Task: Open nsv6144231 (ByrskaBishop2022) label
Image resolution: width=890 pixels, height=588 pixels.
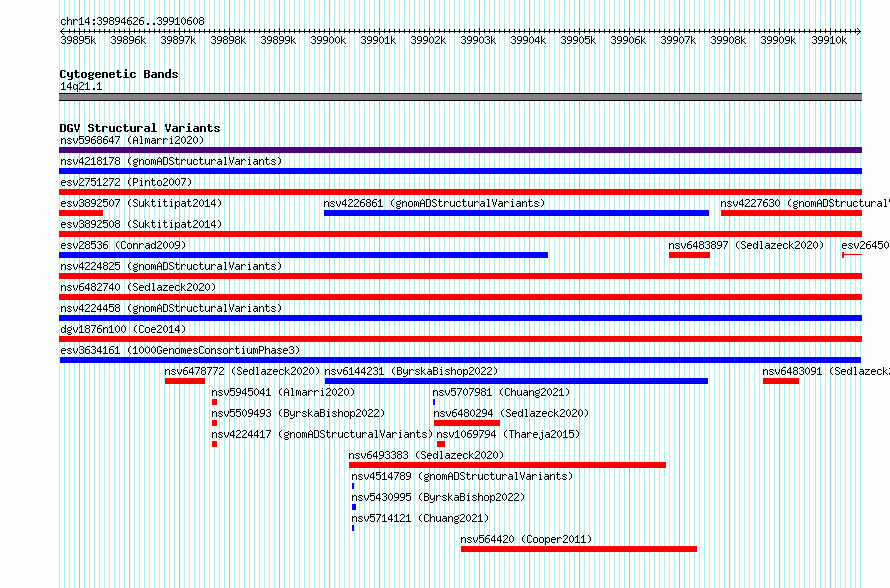Action: click(411, 371)
